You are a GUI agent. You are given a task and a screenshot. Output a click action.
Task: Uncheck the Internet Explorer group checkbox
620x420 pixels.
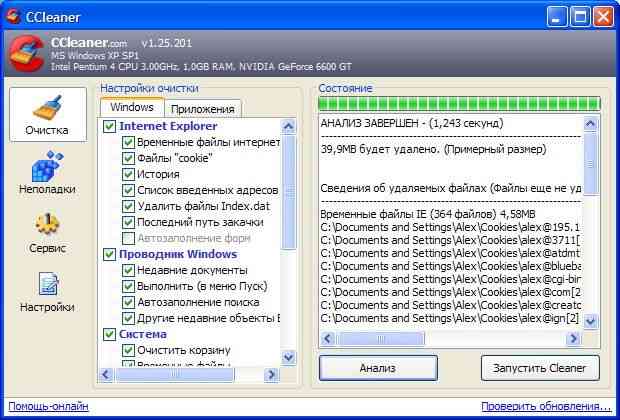pyautogui.click(x=110, y=126)
